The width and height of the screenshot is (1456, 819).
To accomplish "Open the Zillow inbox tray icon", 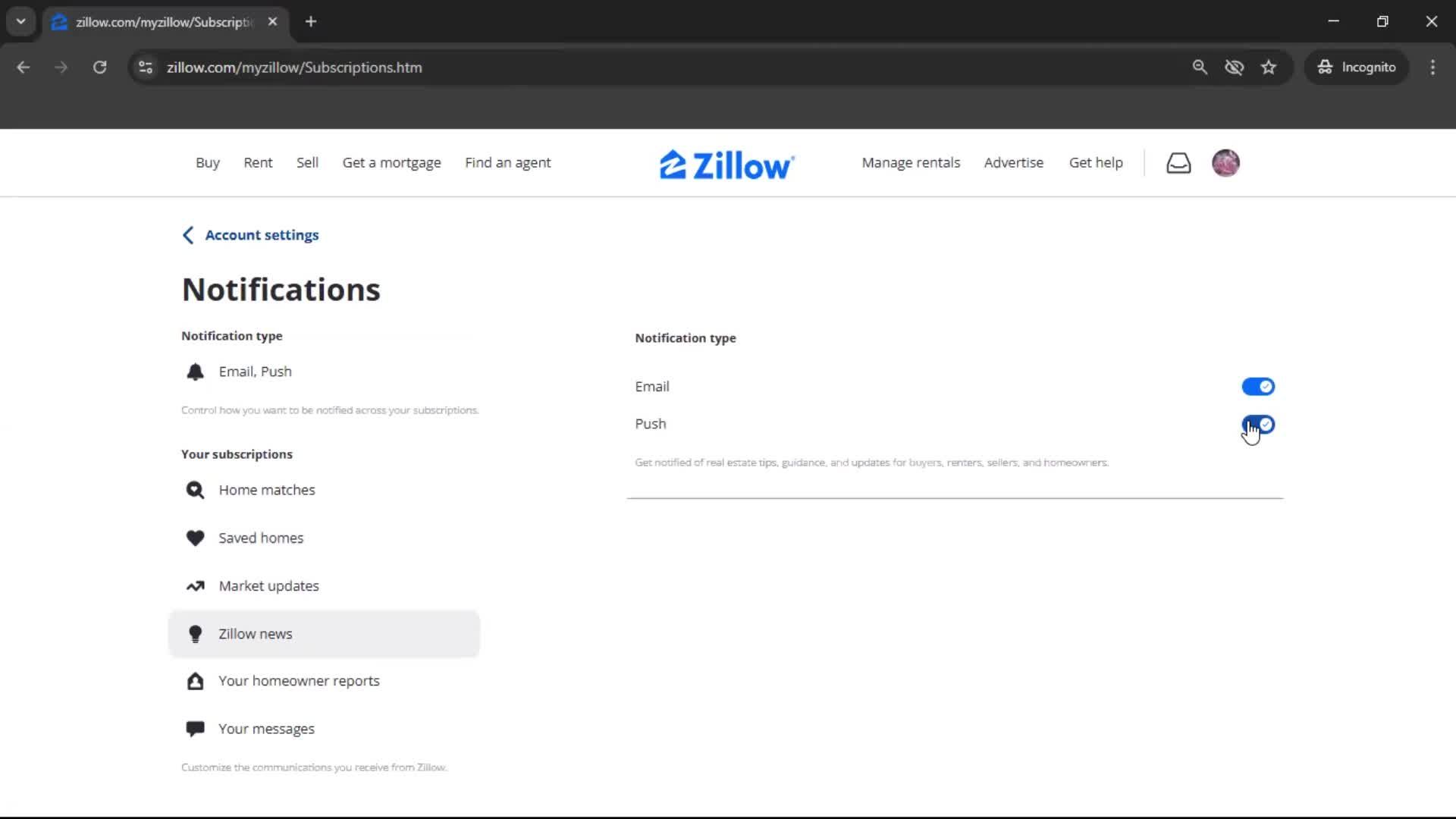I will pyautogui.click(x=1178, y=163).
